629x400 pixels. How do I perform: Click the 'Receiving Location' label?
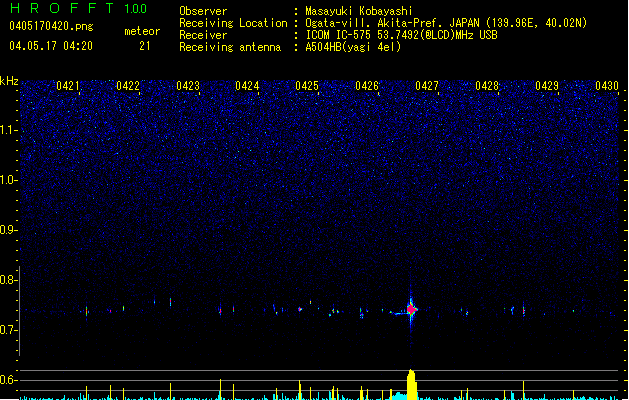(x=233, y=23)
